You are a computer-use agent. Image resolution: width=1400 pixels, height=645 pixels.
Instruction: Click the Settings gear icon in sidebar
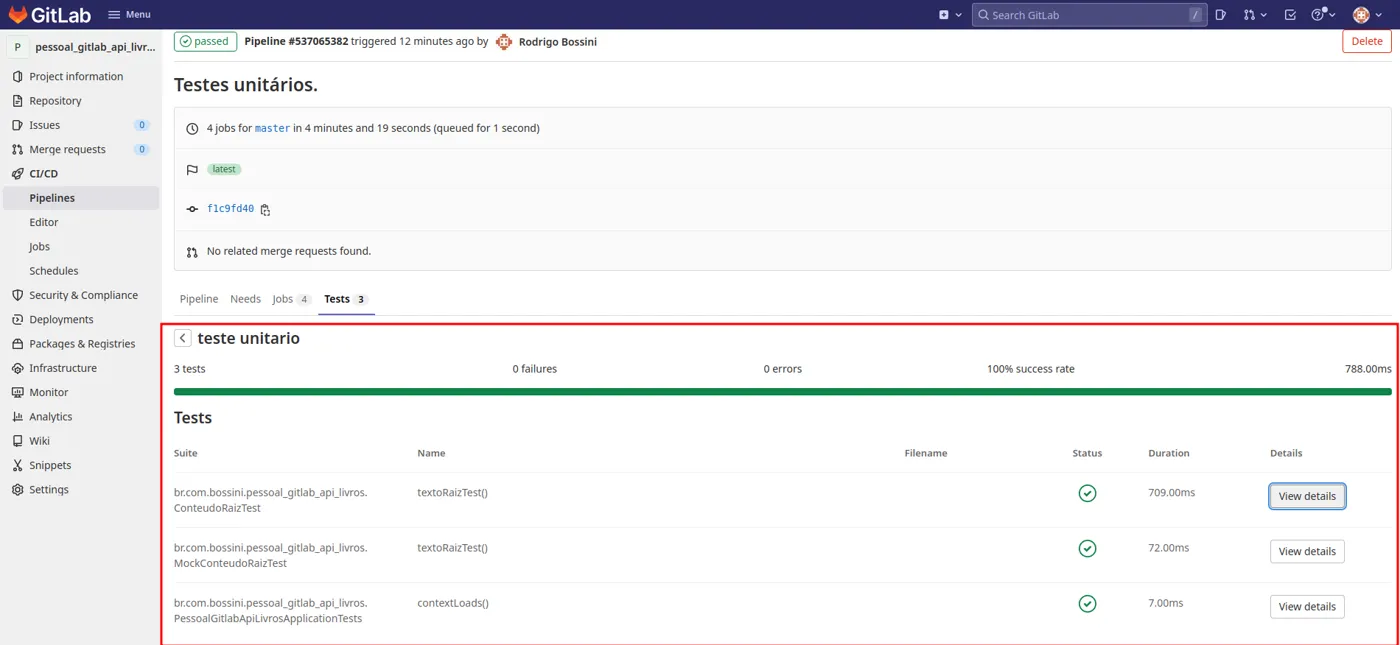tap(17, 490)
